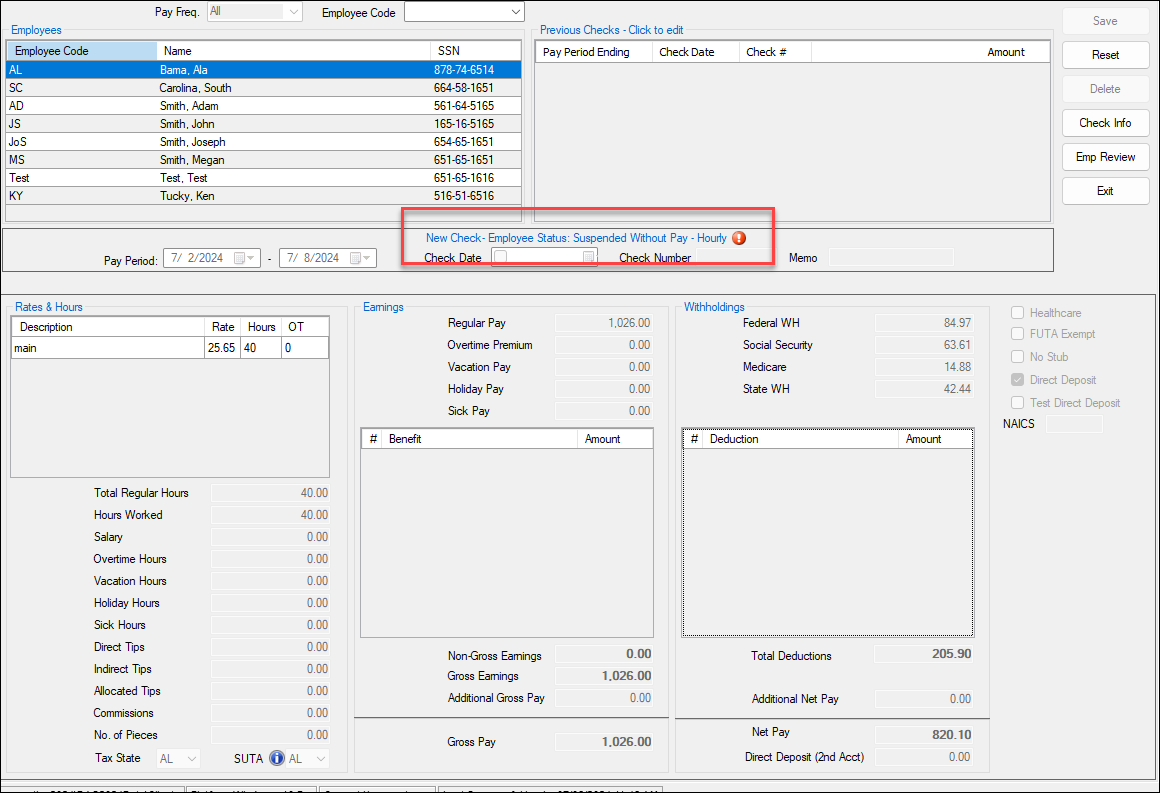Click the red employee status warning icon
Screen dimensions: 1160x793
click(x=739, y=238)
